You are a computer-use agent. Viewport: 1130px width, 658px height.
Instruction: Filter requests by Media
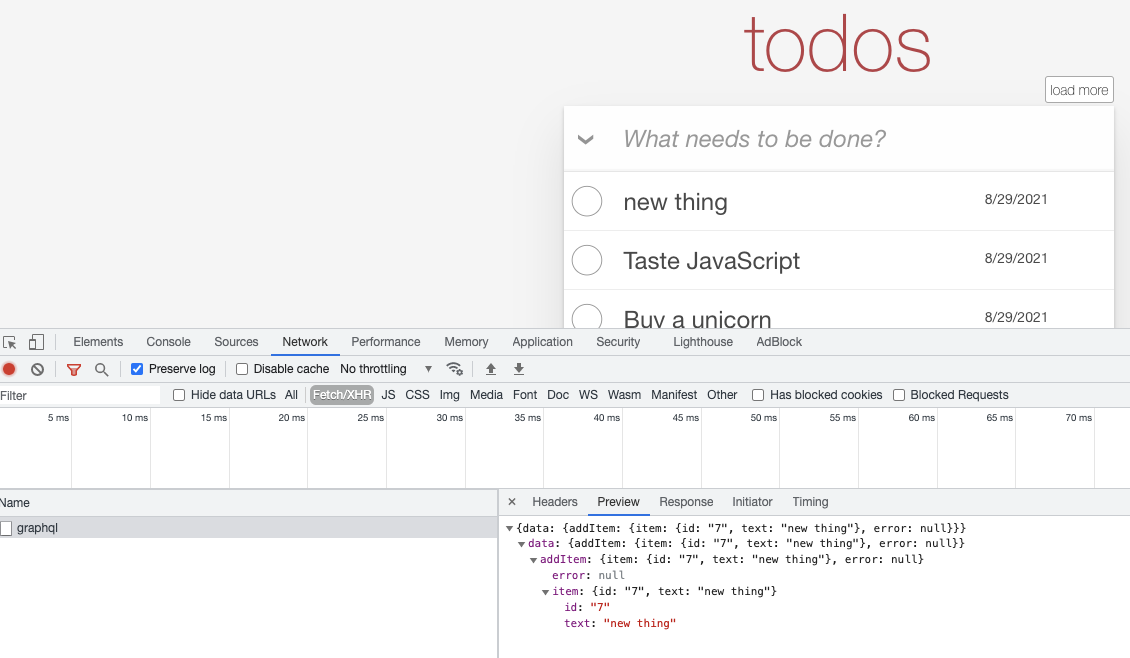tap(486, 395)
